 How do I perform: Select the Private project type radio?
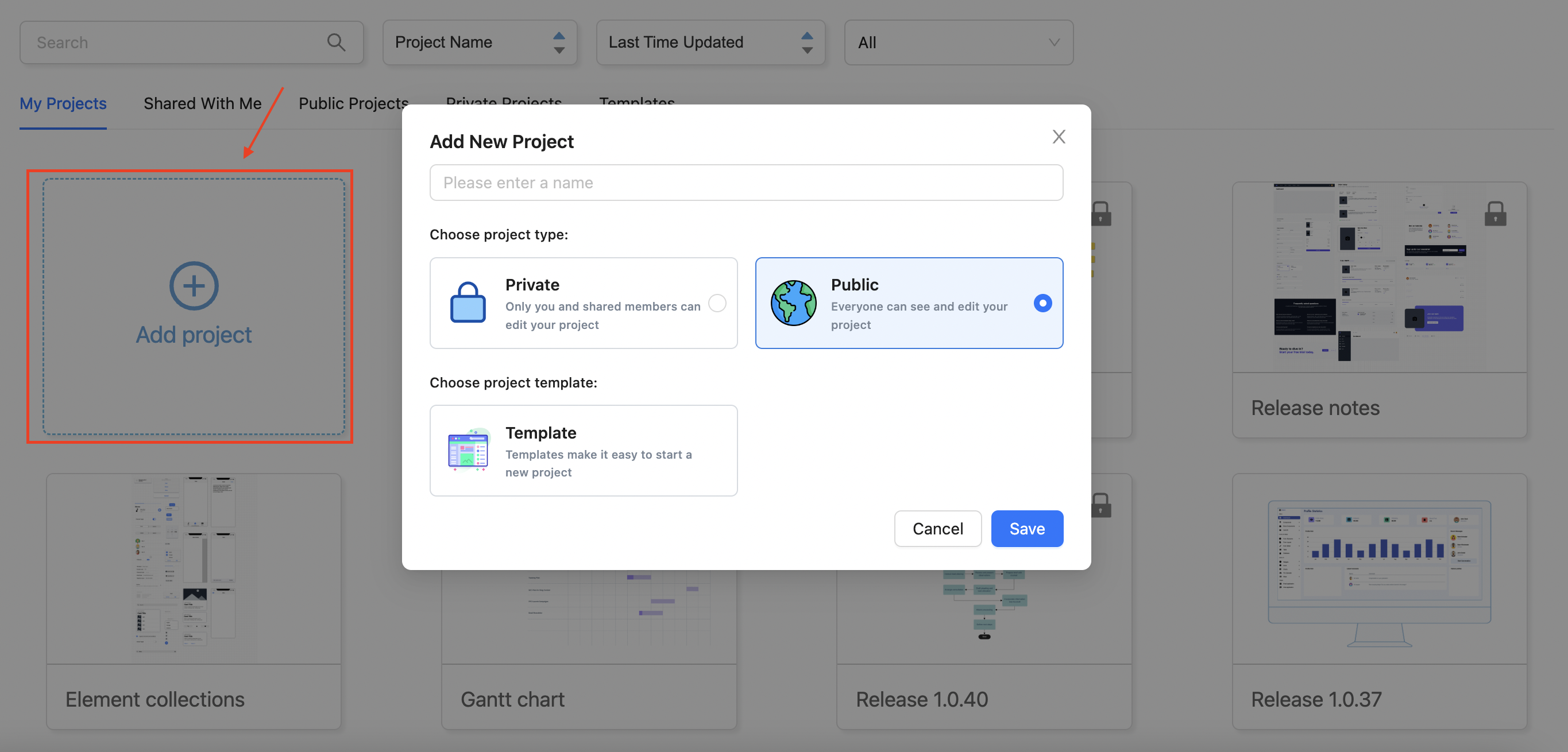tap(717, 303)
